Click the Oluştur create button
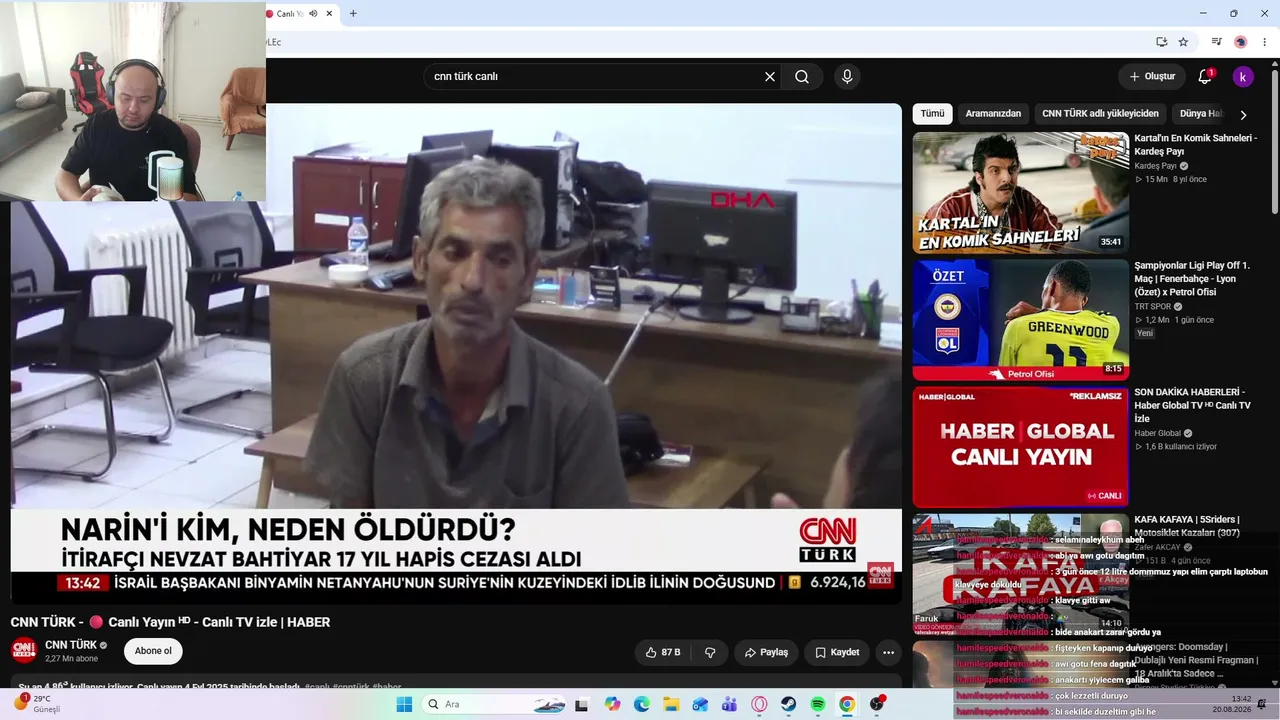 pyautogui.click(x=1152, y=77)
